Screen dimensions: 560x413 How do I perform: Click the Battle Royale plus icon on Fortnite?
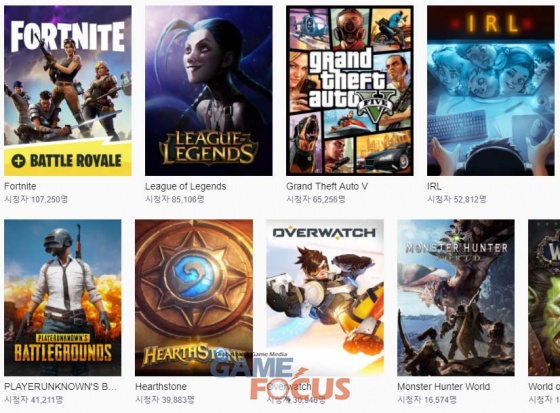[x=18, y=161]
